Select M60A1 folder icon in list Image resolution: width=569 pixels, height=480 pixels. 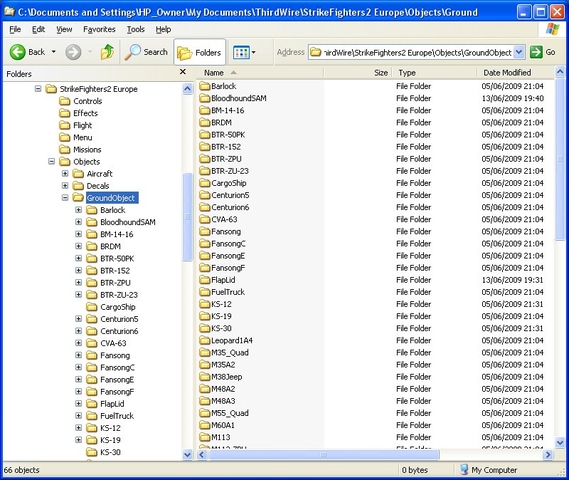point(205,425)
